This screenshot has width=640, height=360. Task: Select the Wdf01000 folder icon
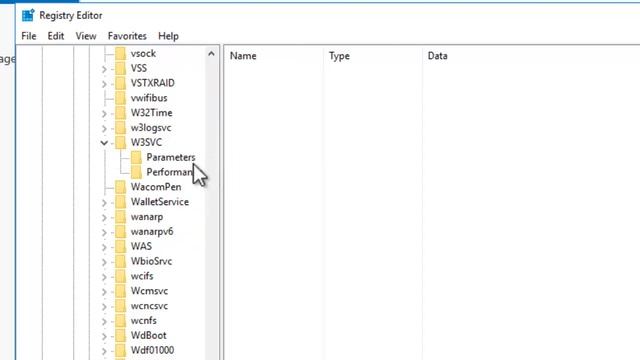coord(120,350)
